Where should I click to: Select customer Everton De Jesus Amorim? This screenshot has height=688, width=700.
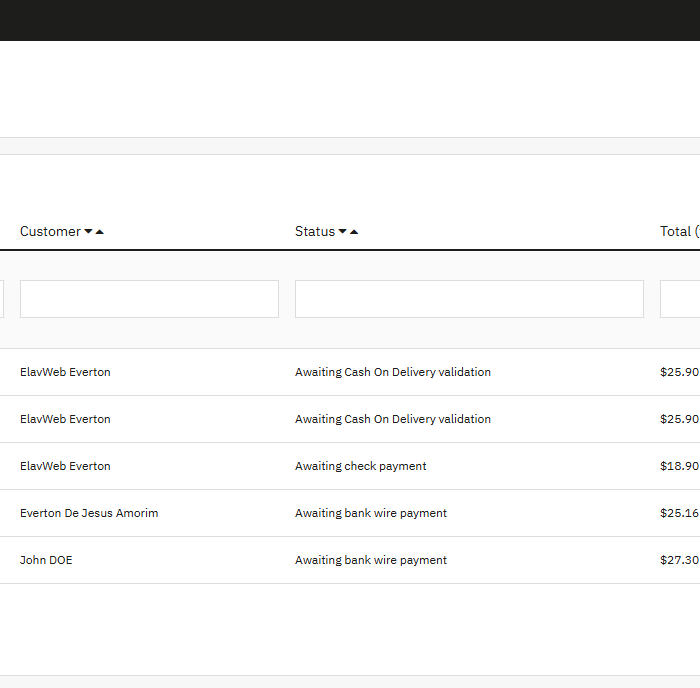click(89, 513)
